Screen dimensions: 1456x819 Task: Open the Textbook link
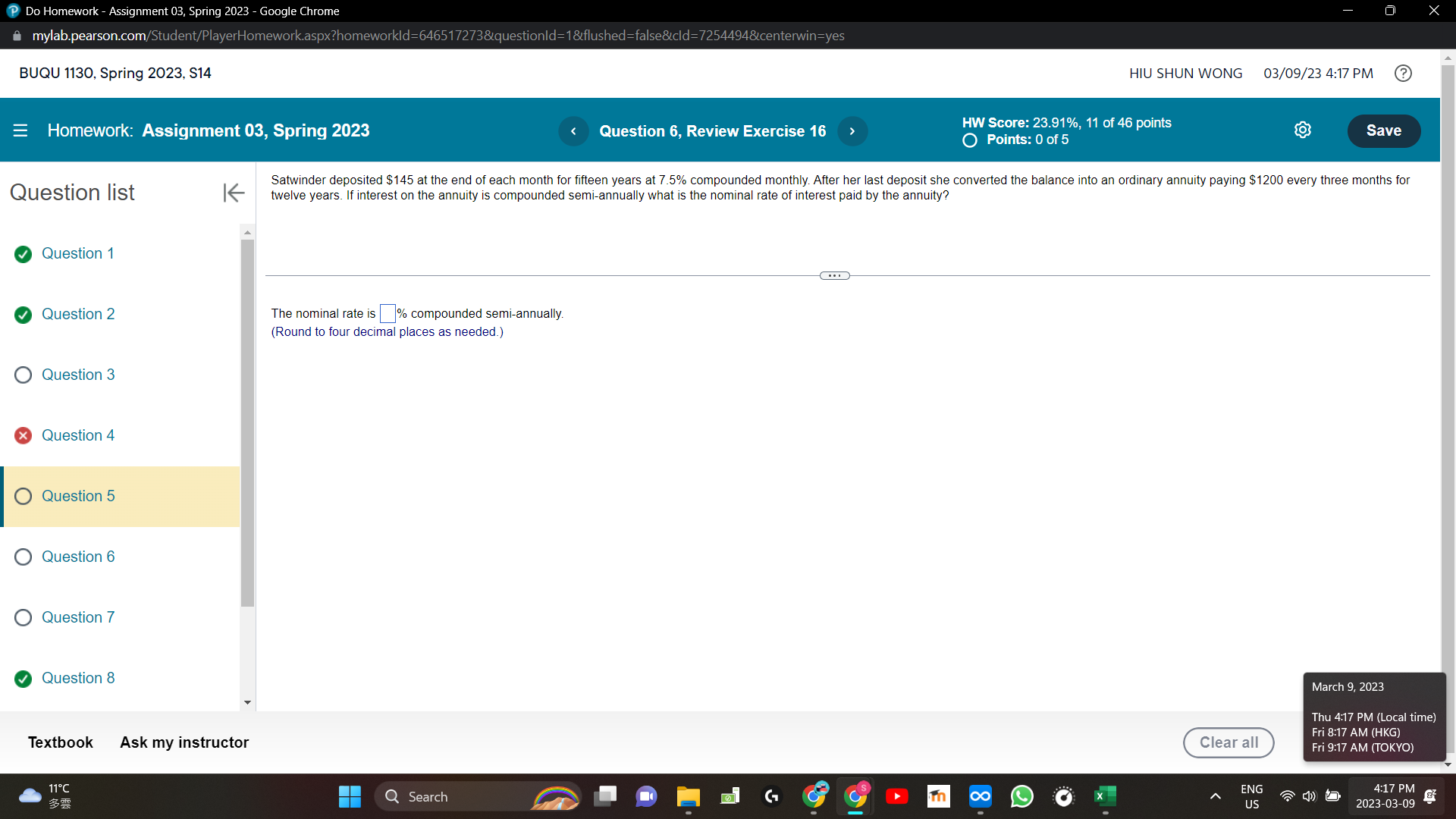(x=61, y=742)
